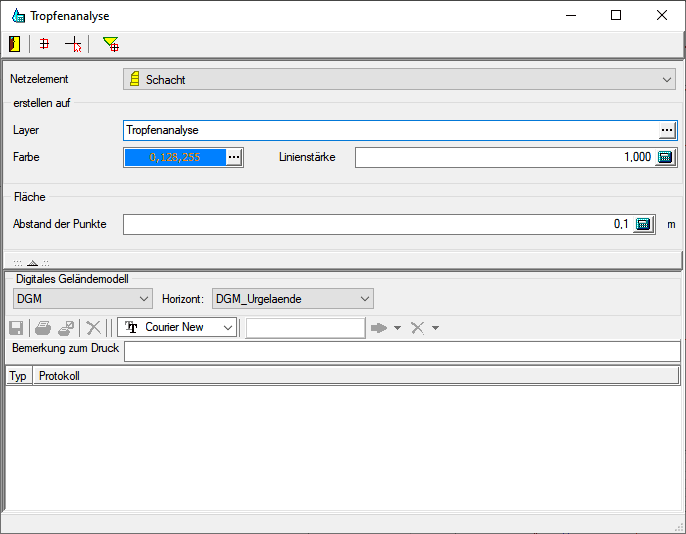Click the Layer browse ellipsis button
The image size is (686, 534).
point(667,130)
